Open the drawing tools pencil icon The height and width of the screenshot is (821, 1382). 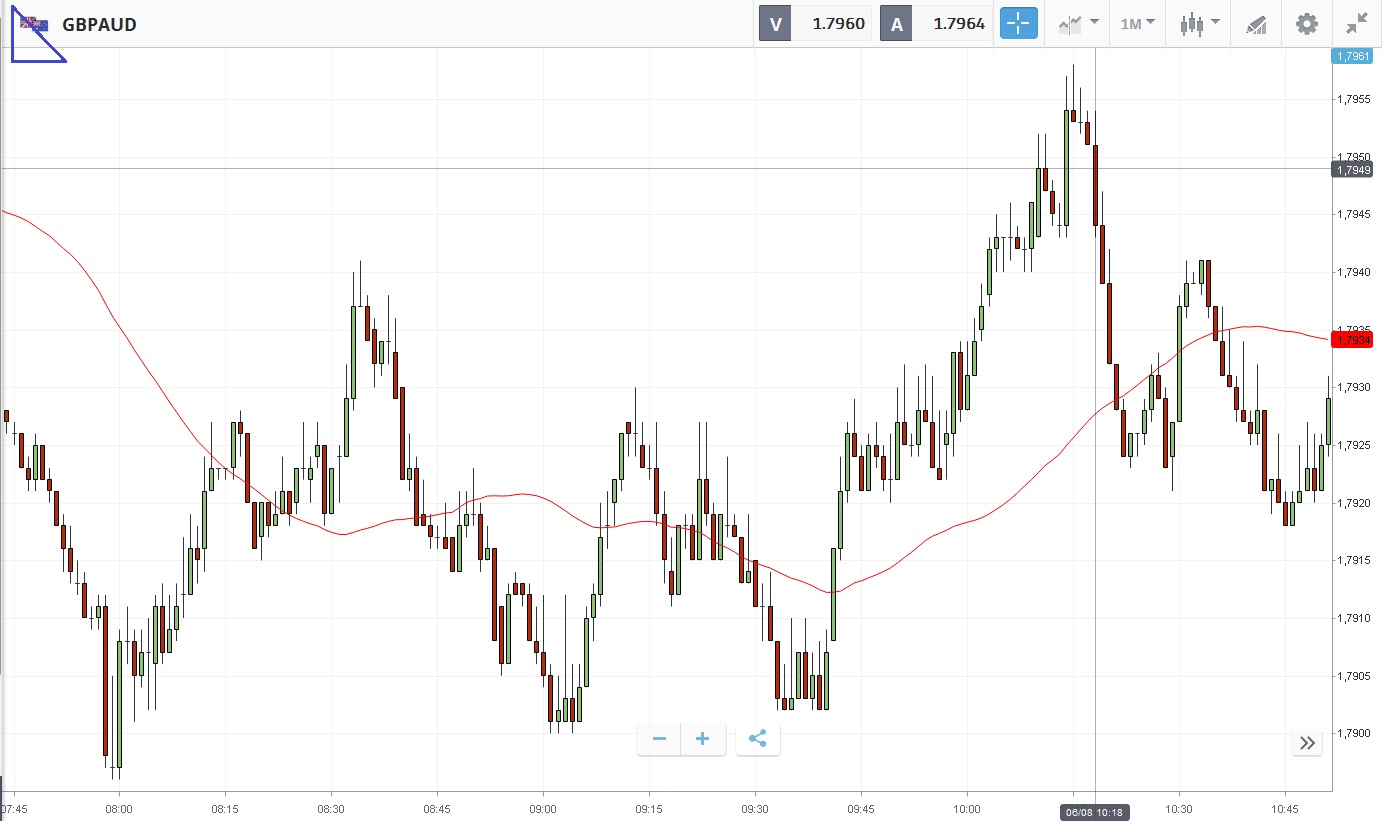point(1256,24)
